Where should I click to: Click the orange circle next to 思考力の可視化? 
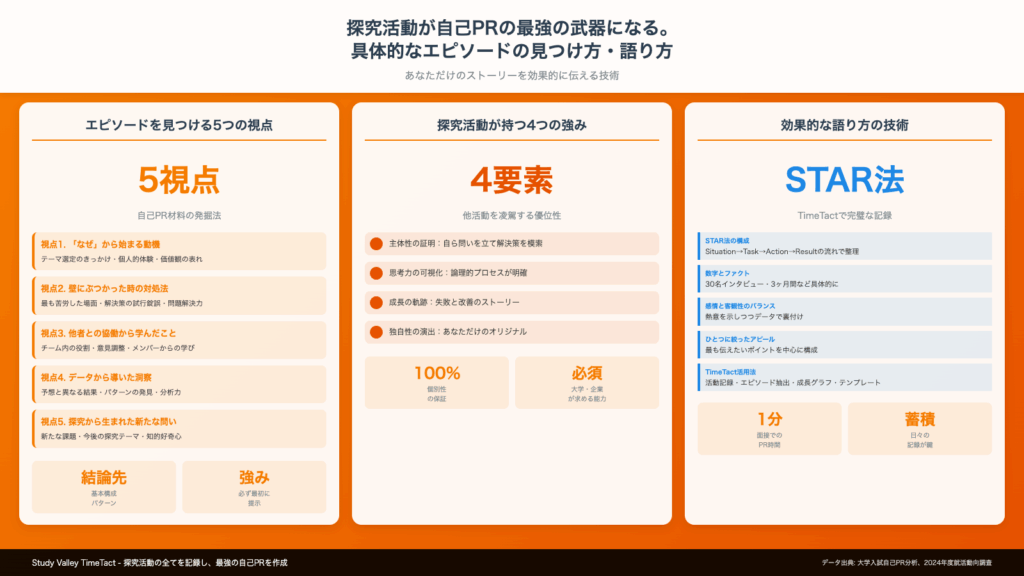(x=376, y=272)
